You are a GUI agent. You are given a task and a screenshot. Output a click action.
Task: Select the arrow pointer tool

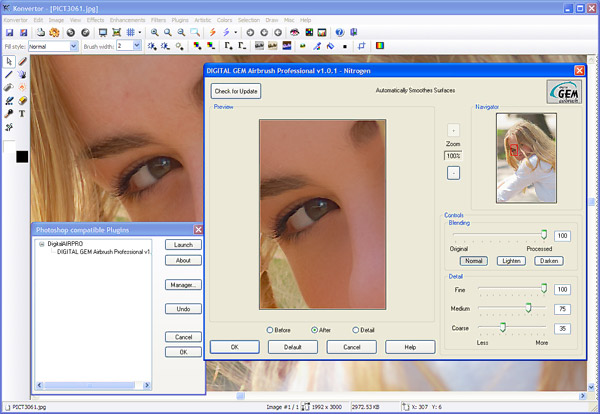coord(9,62)
